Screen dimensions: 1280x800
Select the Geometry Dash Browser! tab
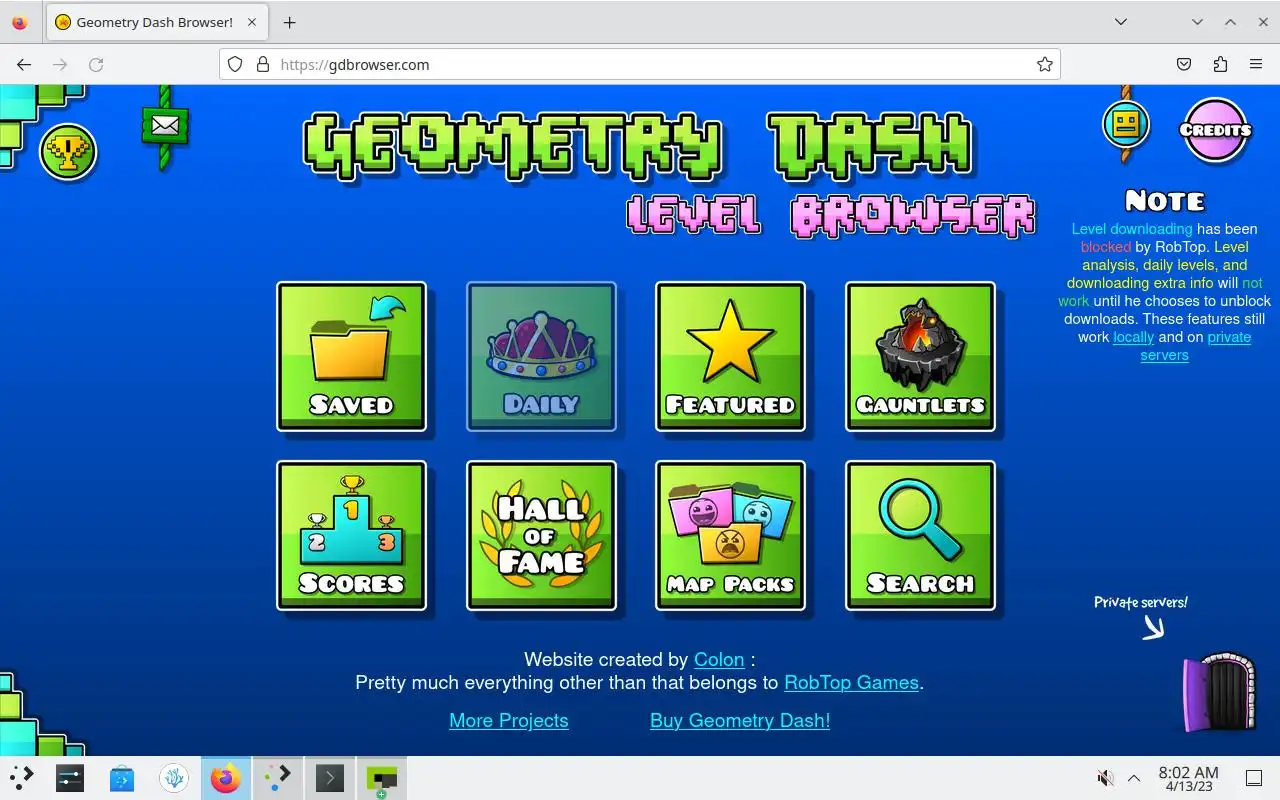click(x=157, y=22)
